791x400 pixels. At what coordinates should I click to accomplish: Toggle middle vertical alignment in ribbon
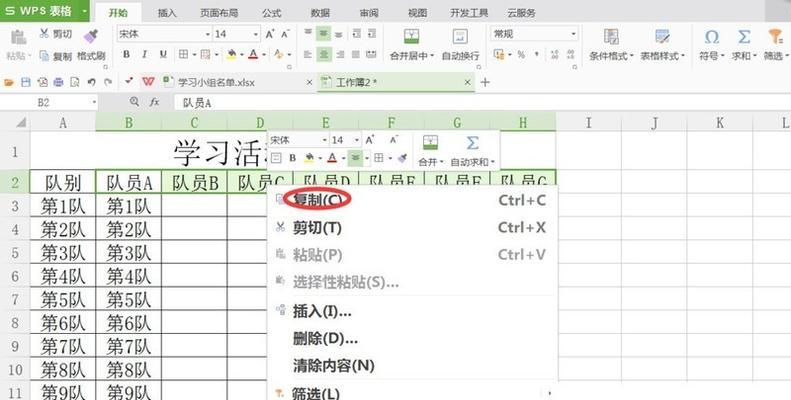323,33
